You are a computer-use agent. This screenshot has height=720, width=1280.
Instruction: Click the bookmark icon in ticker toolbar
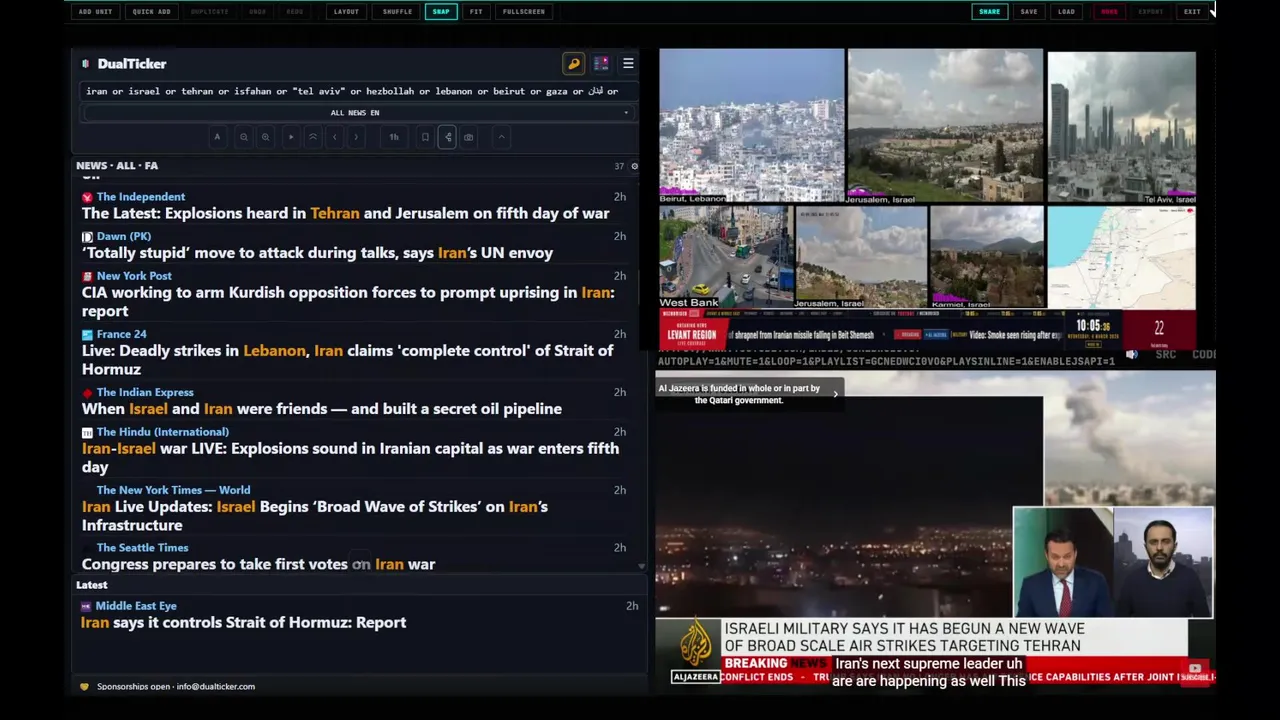425,137
